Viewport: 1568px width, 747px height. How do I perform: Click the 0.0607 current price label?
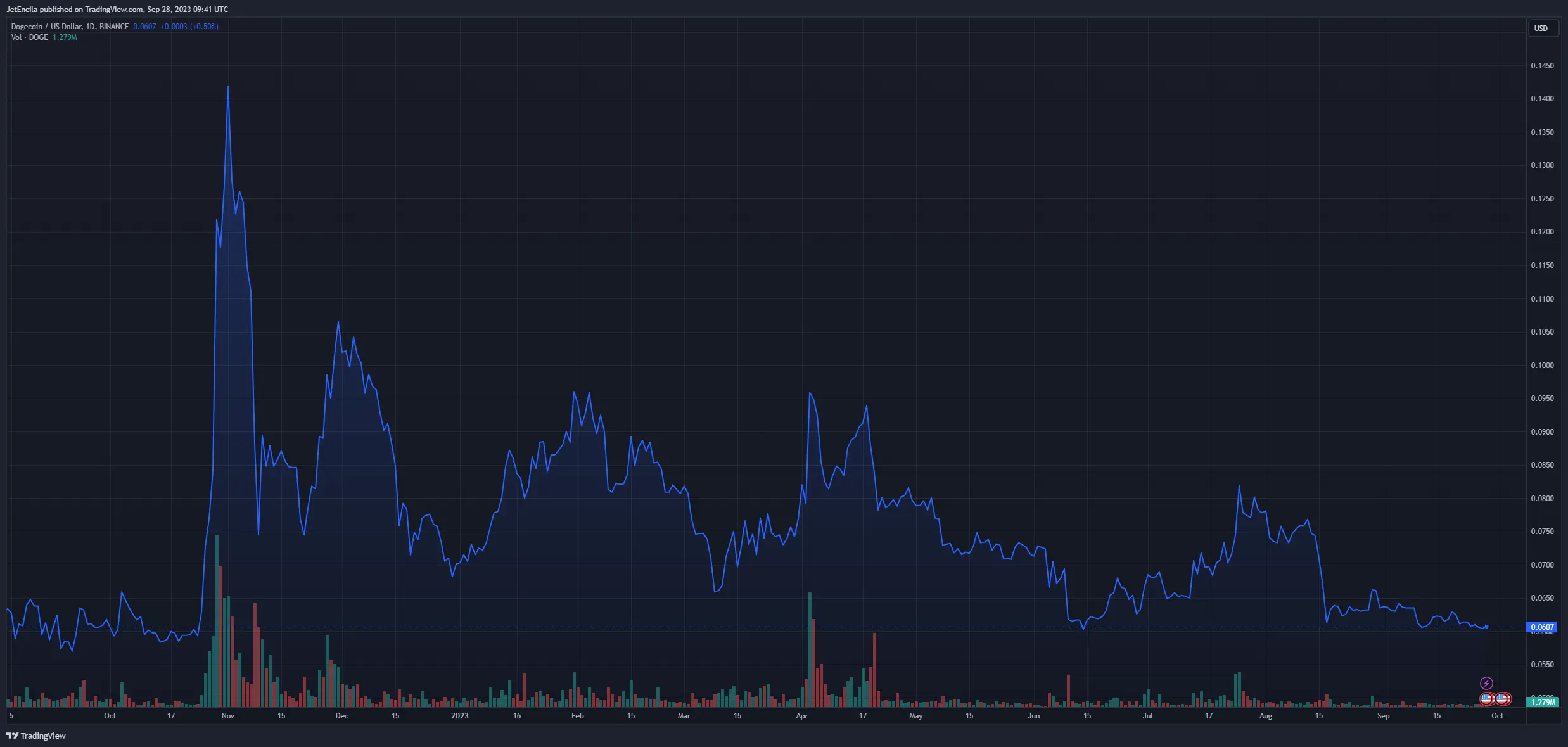click(1542, 627)
